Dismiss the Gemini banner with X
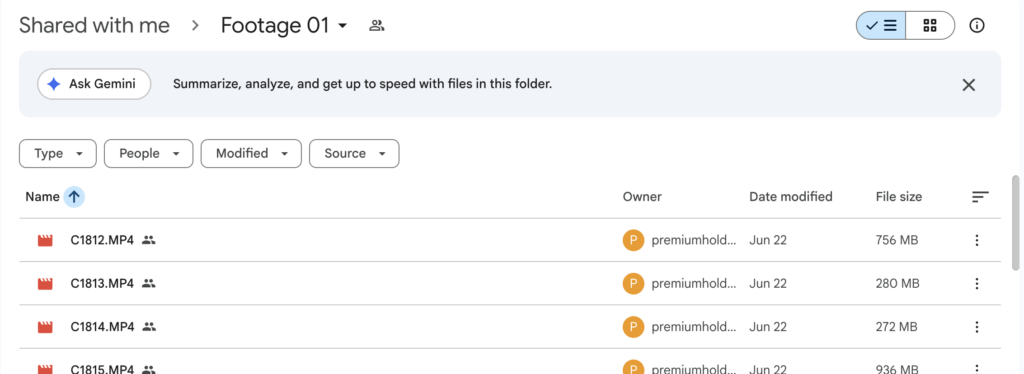The image size is (1024, 374). [x=968, y=85]
